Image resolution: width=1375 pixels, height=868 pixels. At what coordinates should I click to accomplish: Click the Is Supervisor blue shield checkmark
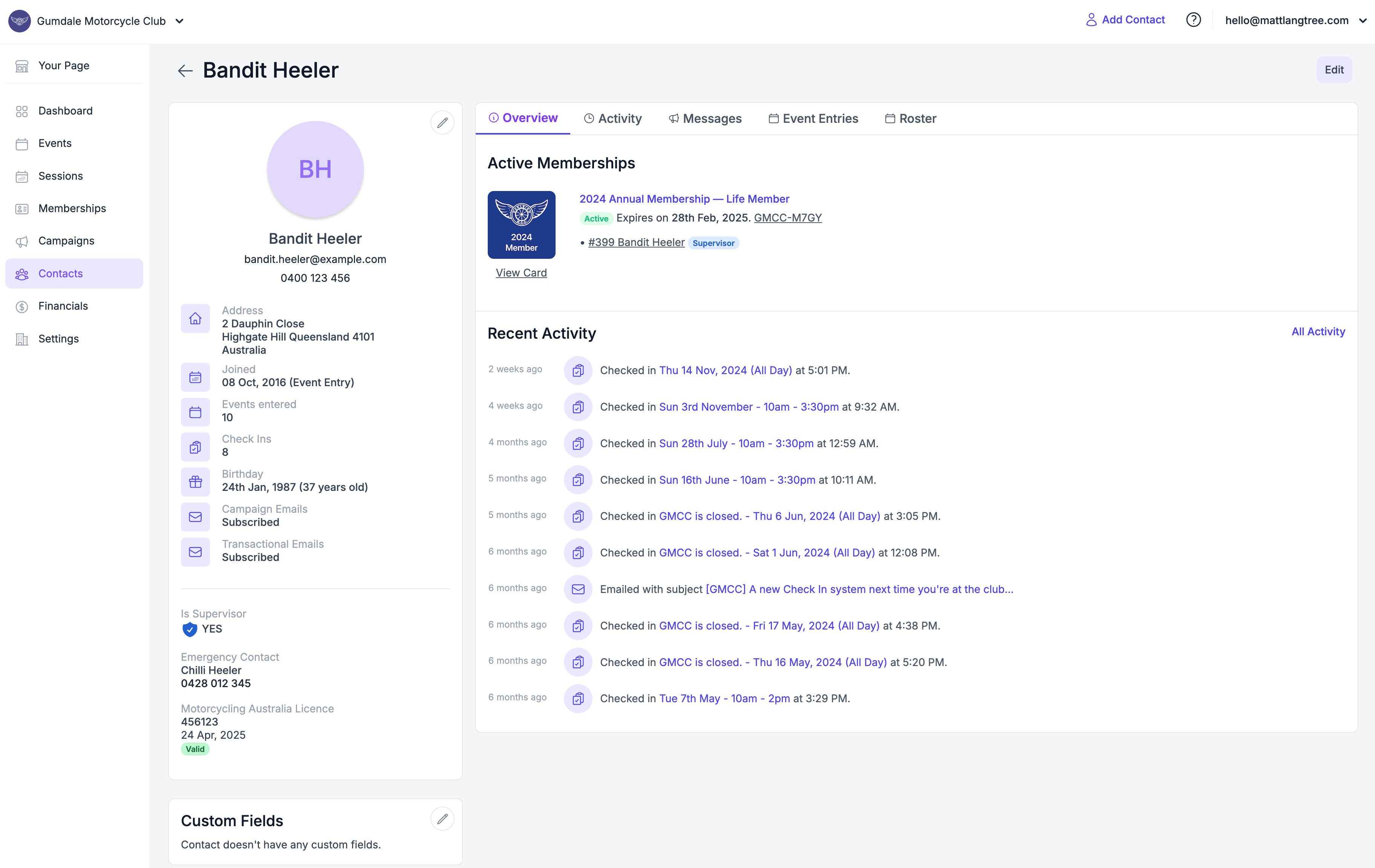(190, 629)
